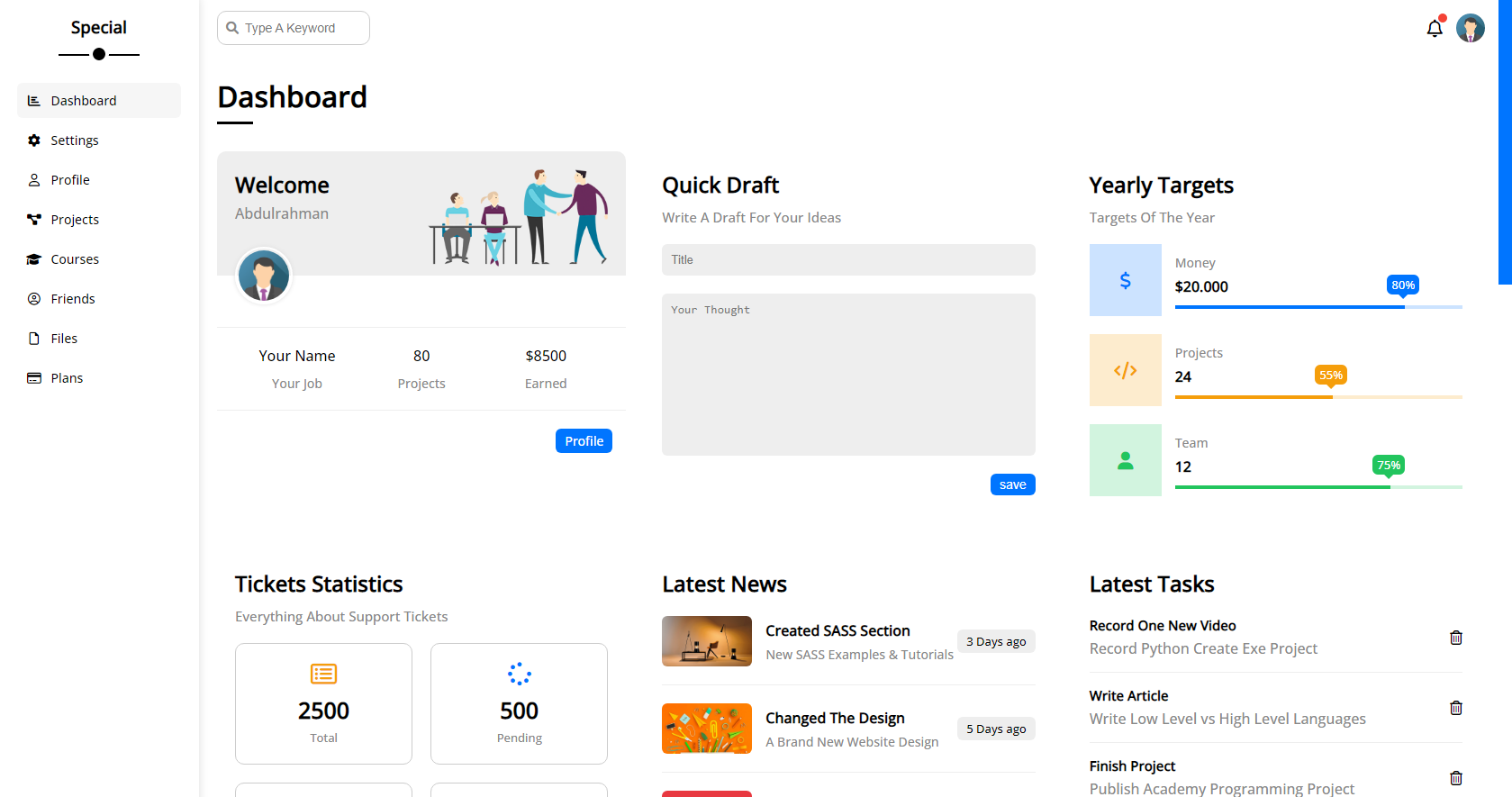Focus the Type A Keyword search box
The height and width of the screenshot is (797, 1512).
click(294, 28)
